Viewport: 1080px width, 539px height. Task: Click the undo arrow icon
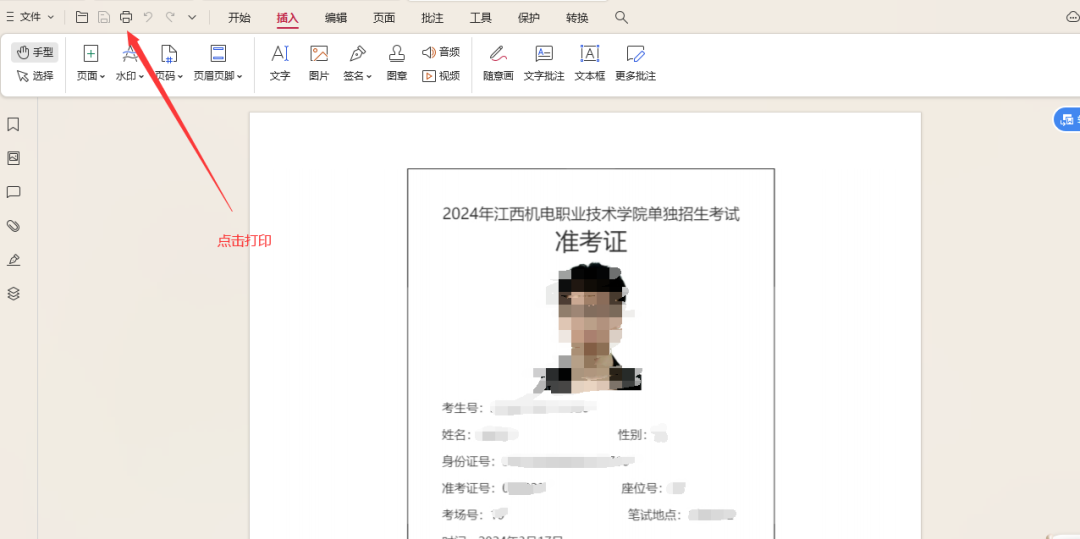tap(147, 17)
